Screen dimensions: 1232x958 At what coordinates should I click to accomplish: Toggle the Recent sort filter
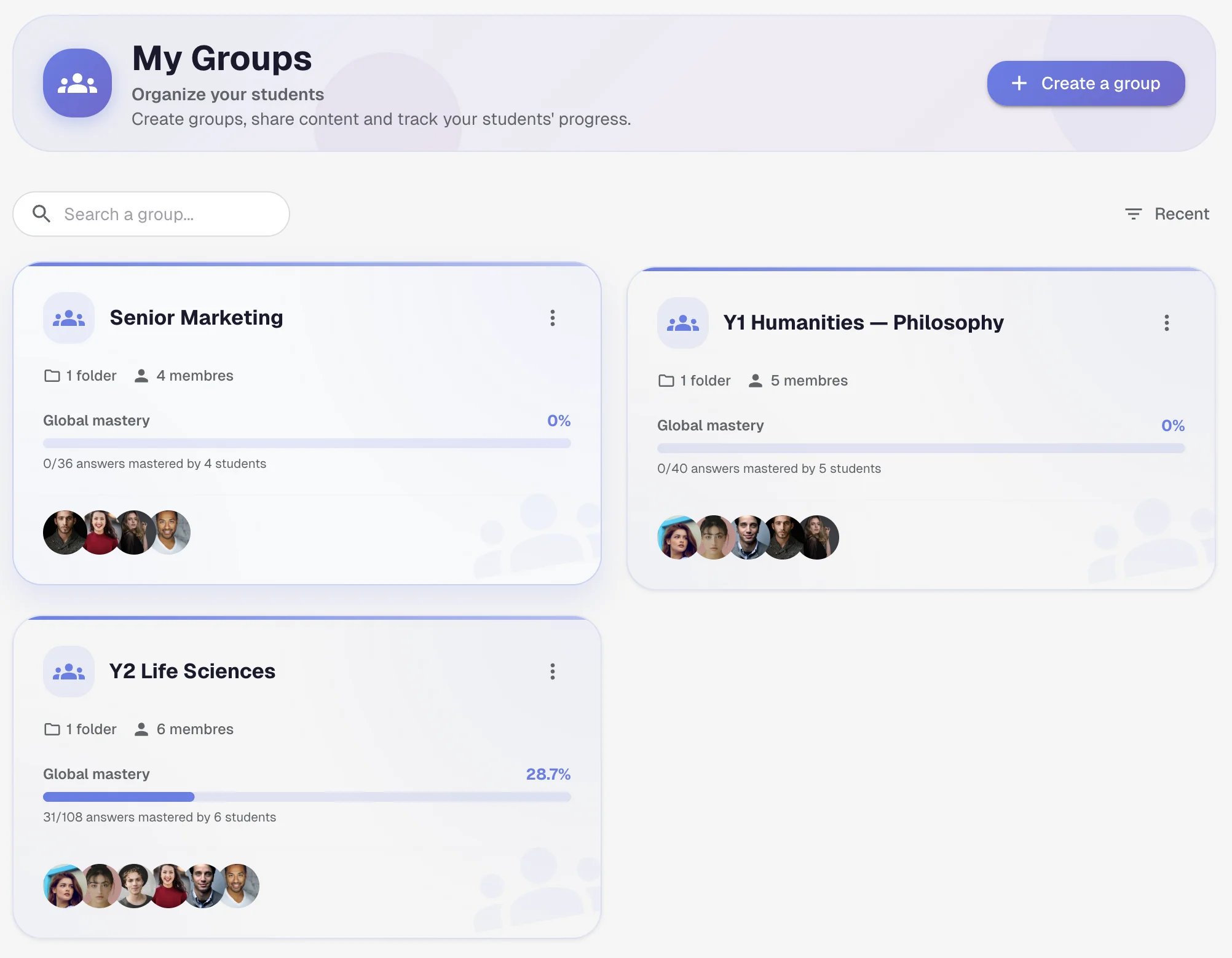click(x=1167, y=213)
